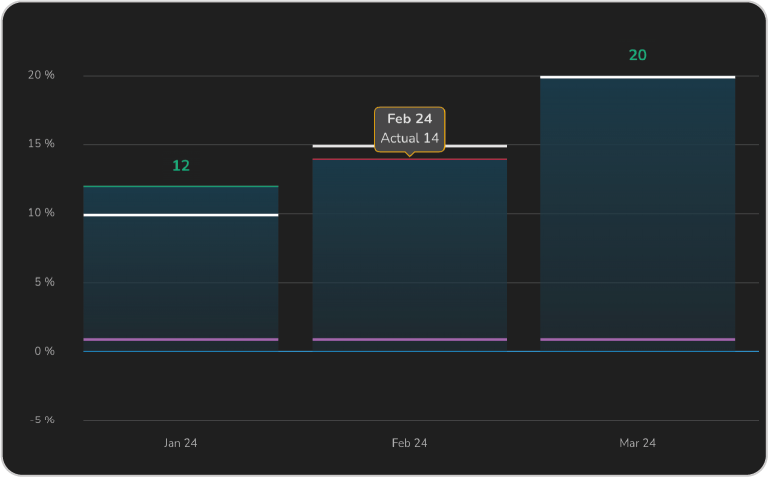The height and width of the screenshot is (477, 768).
Task: Select the purple line in the Mar 24 bar
Action: [637, 339]
